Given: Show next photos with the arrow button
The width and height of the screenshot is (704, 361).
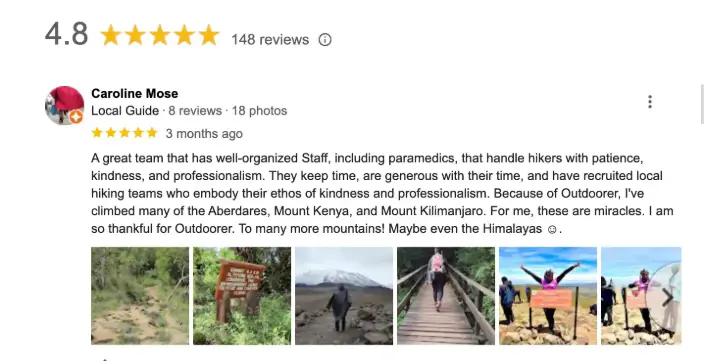Looking at the screenshot, I should tap(666, 297).
